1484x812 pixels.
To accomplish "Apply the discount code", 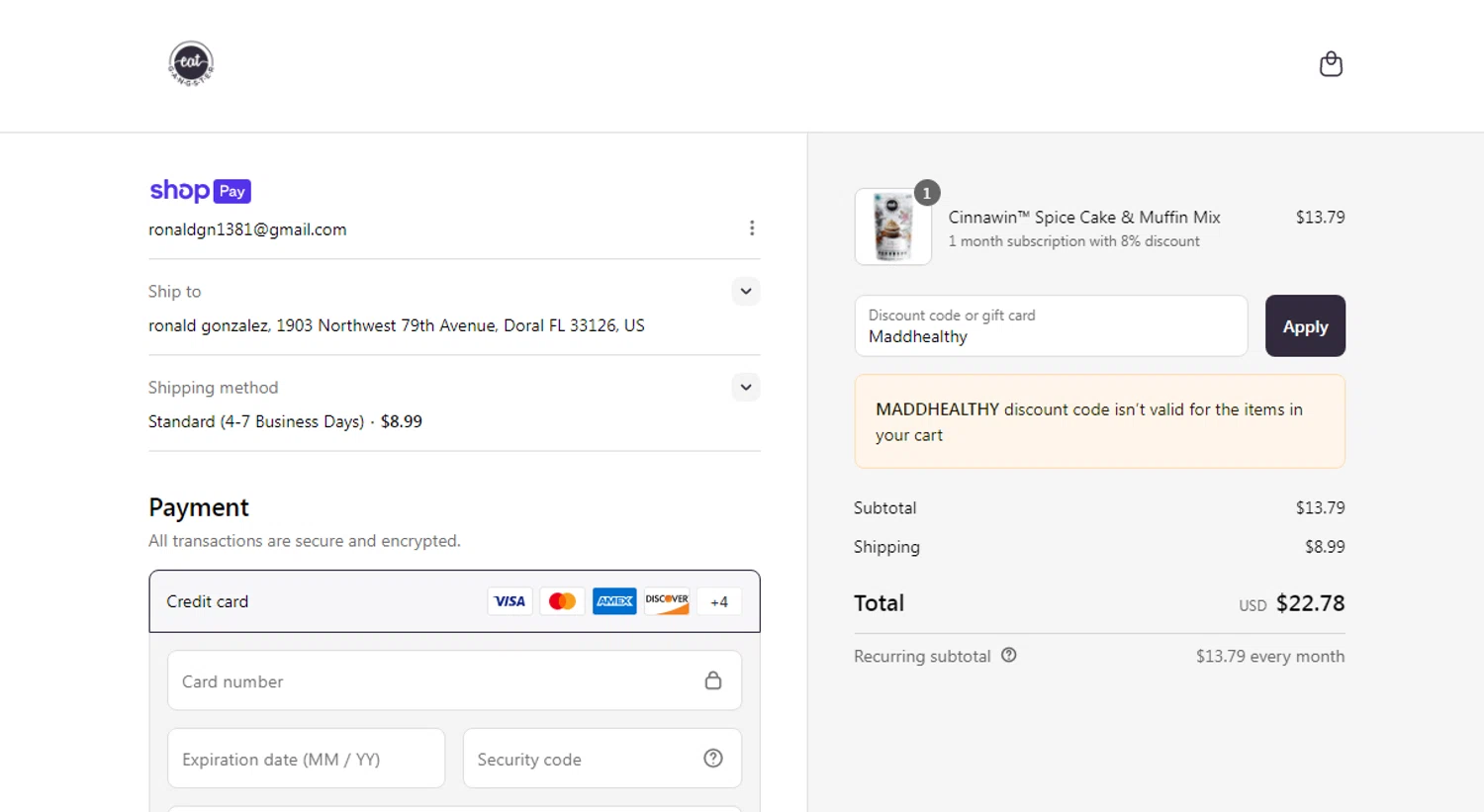I will [x=1305, y=325].
